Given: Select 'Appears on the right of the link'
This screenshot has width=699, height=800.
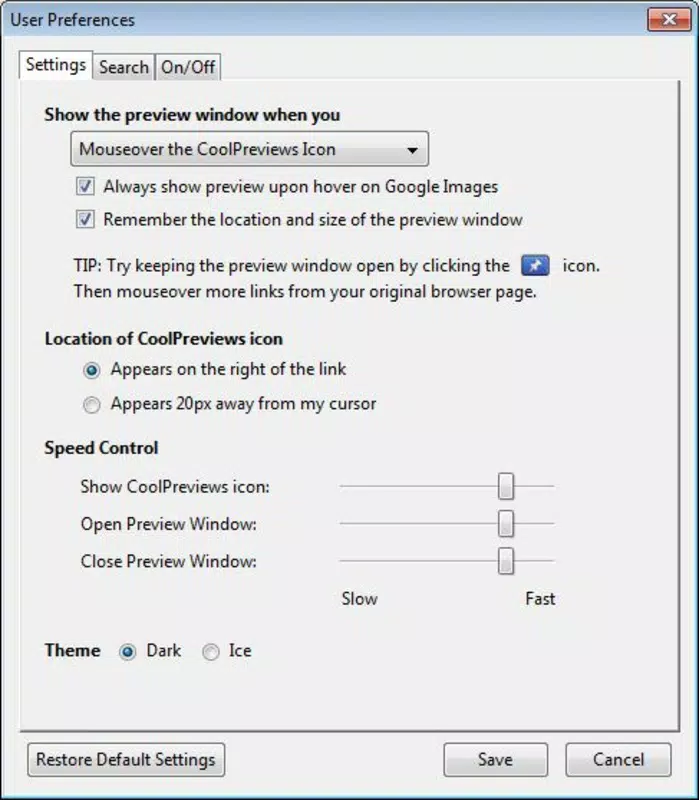Looking at the screenshot, I should [x=91, y=370].
